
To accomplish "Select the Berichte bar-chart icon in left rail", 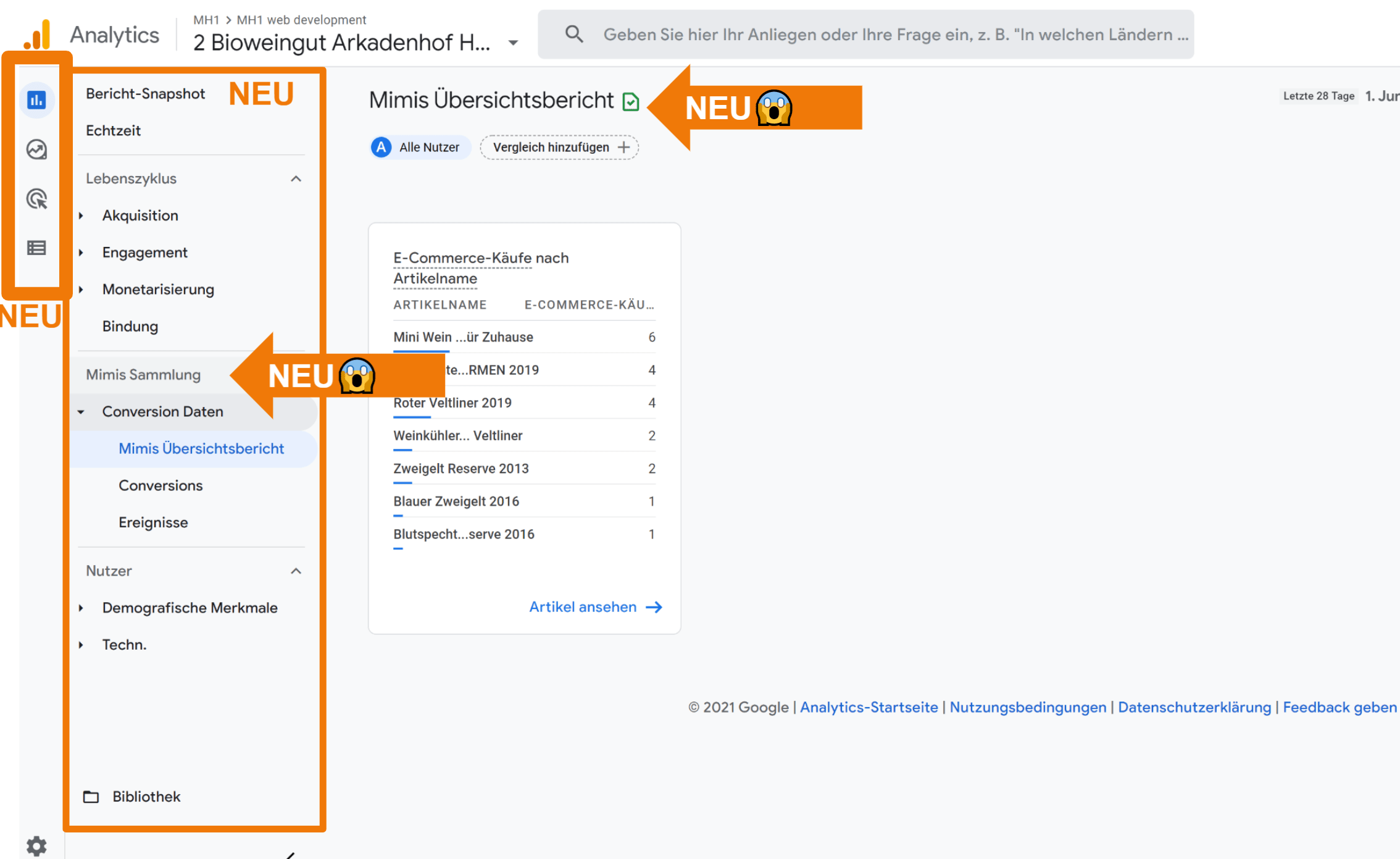I will (36, 100).
